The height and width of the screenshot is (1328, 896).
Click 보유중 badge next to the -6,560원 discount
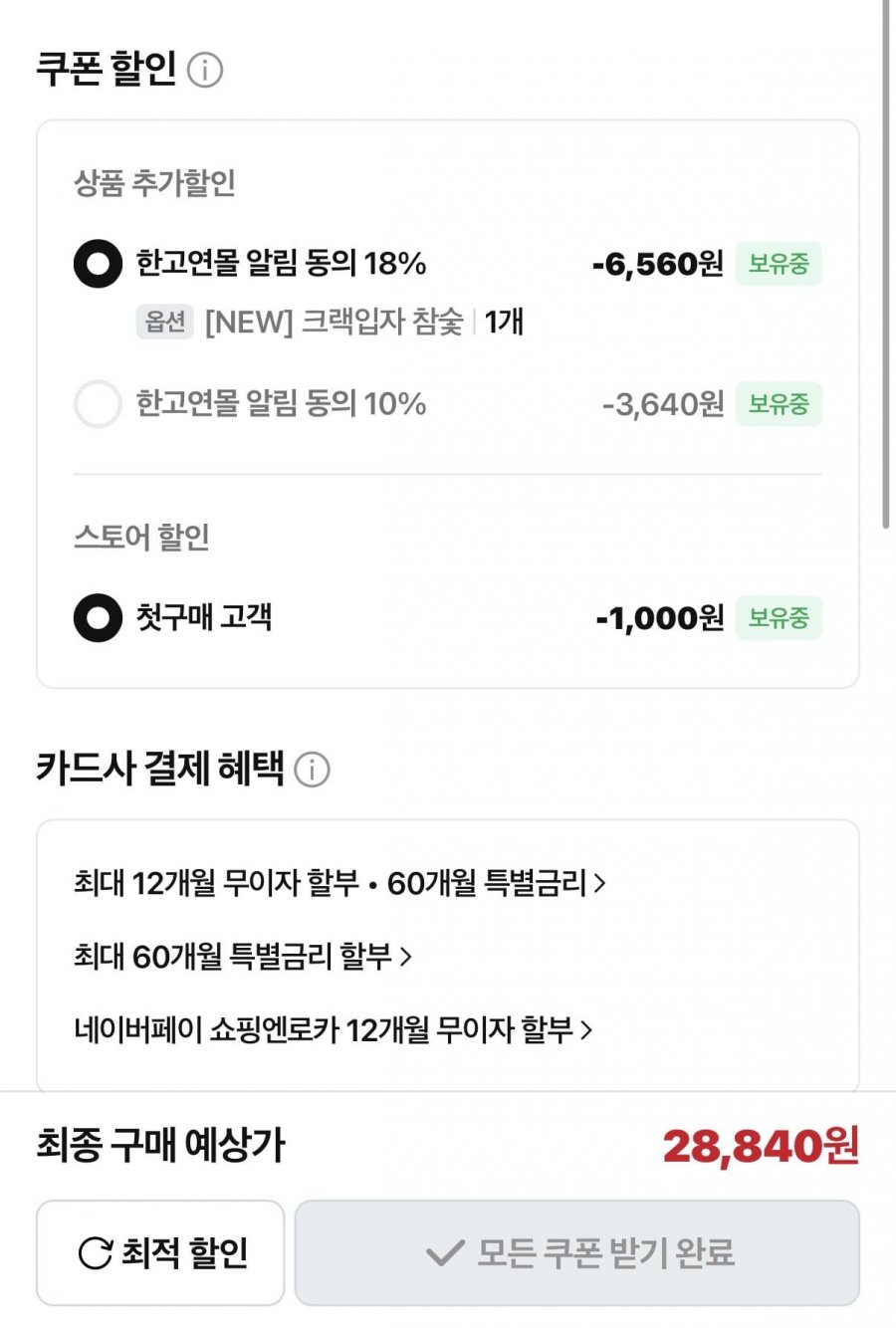coord(779,264)
